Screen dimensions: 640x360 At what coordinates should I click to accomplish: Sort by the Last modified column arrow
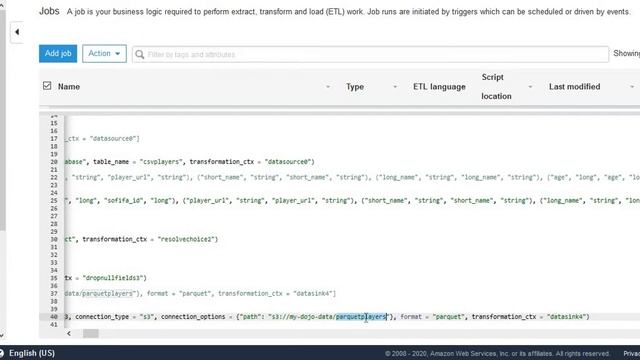click(x=632, y=87)
